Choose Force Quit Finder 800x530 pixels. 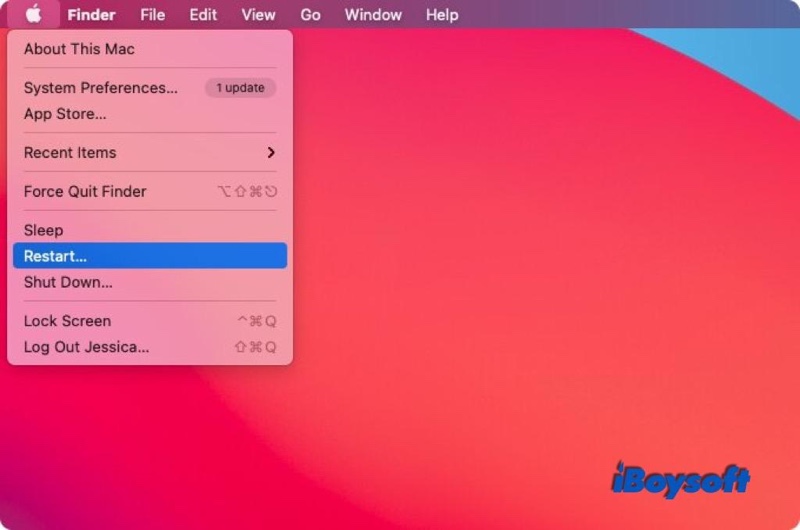[x=85, y=192]
